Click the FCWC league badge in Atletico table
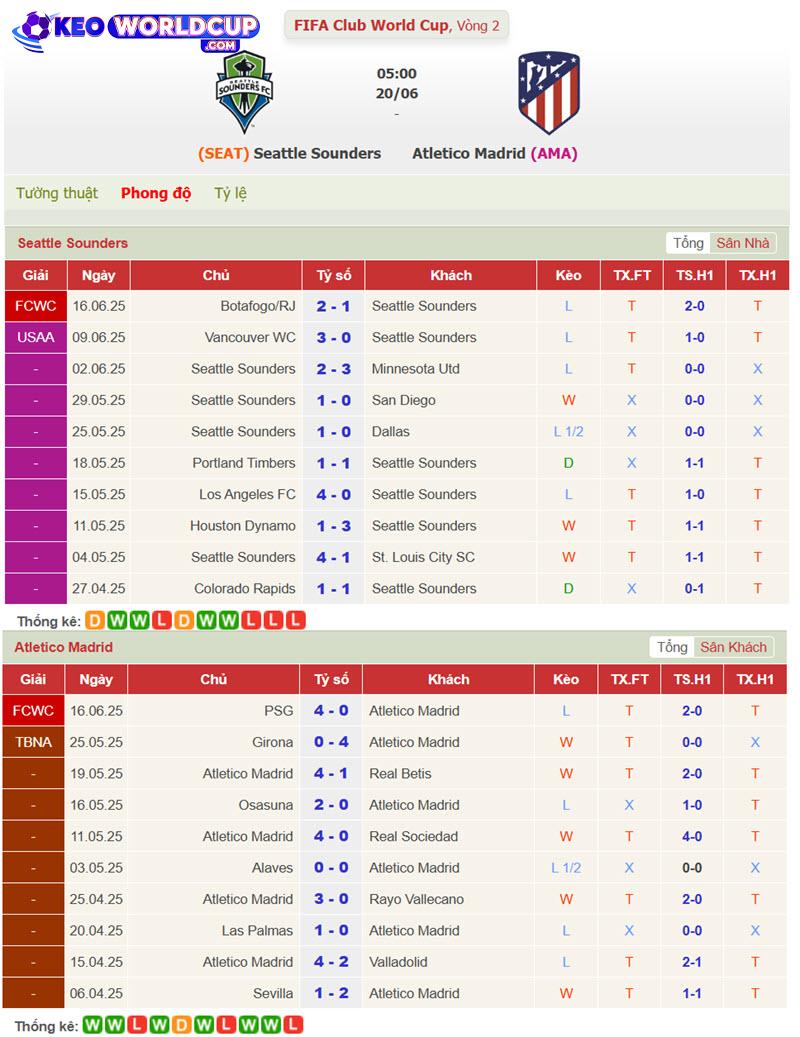Viewport: 800px width, 1037px height. 33,711
